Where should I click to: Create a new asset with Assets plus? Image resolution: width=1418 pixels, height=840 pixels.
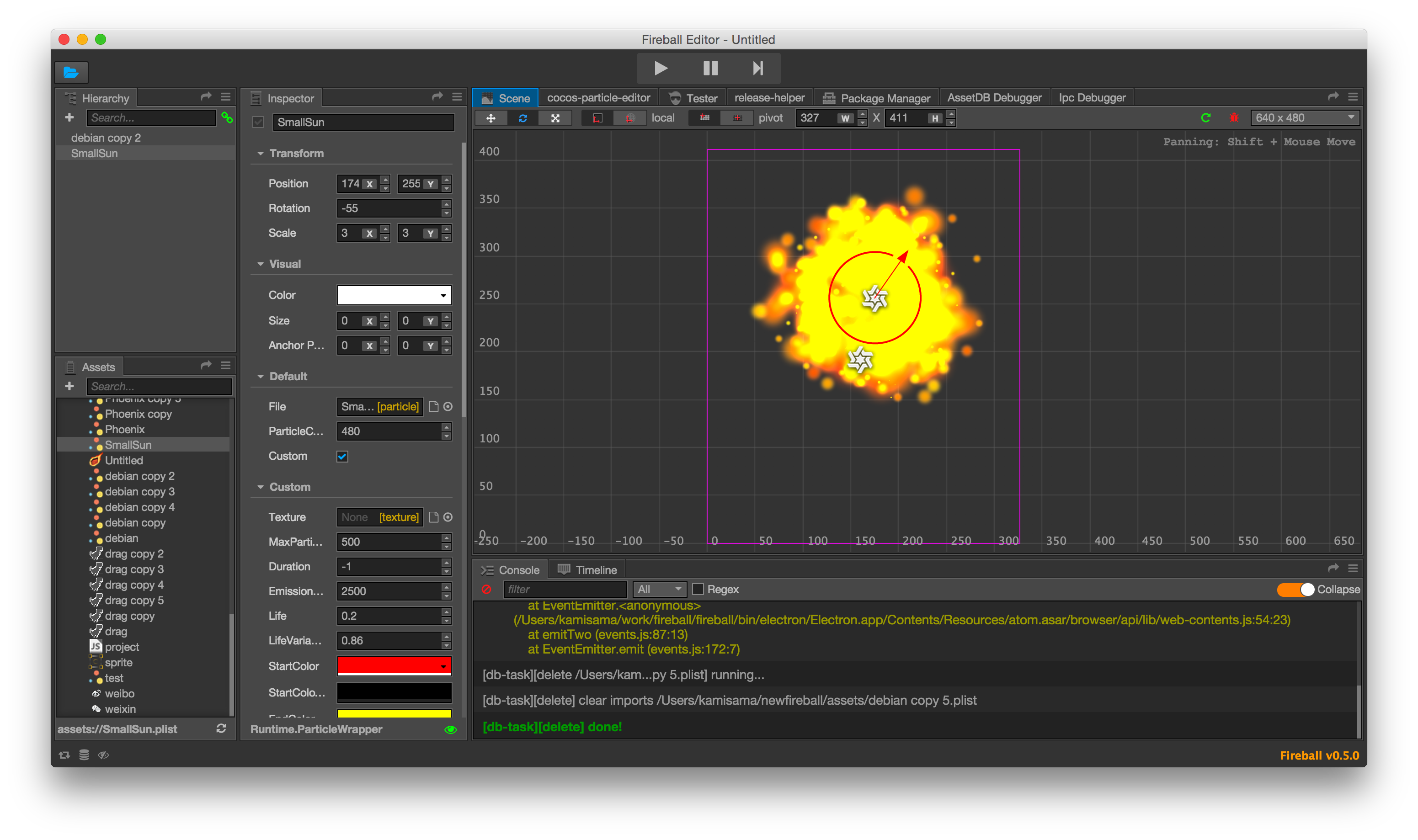(x=69, y=386)
